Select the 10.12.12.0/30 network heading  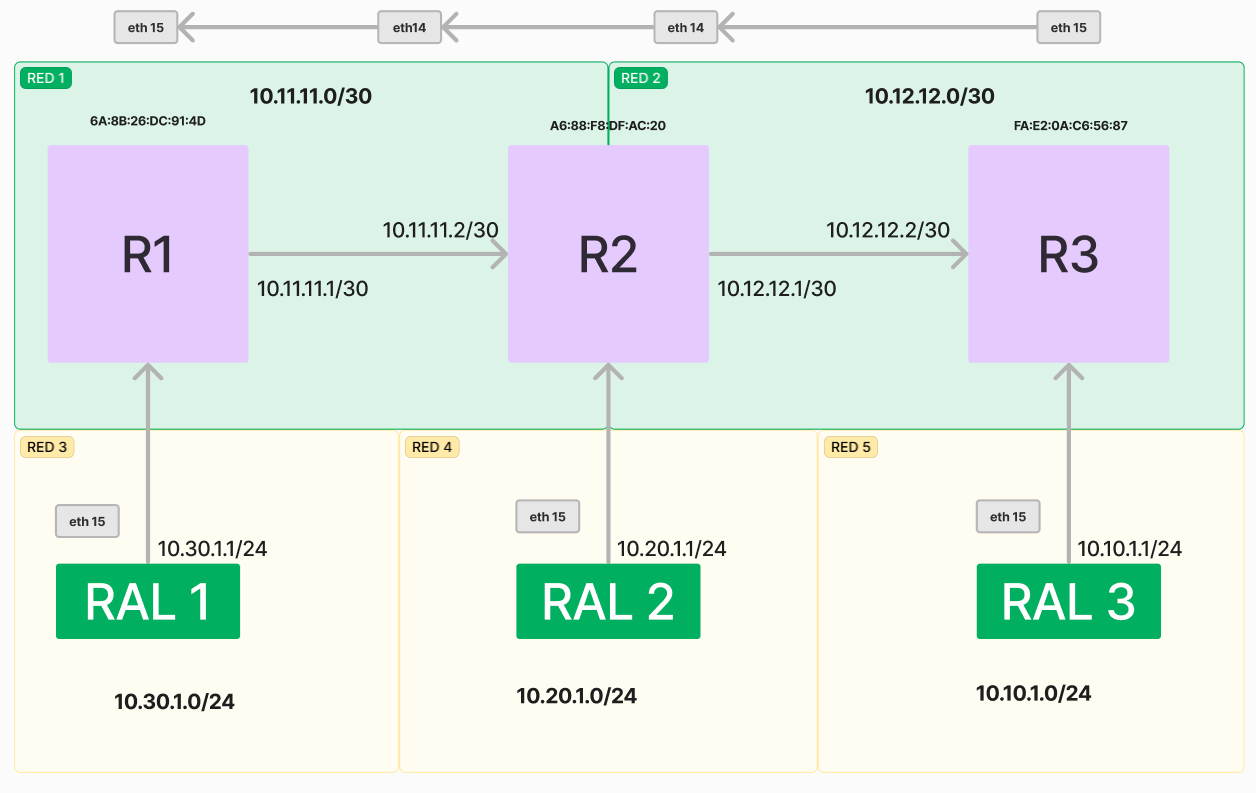point(929,96)
